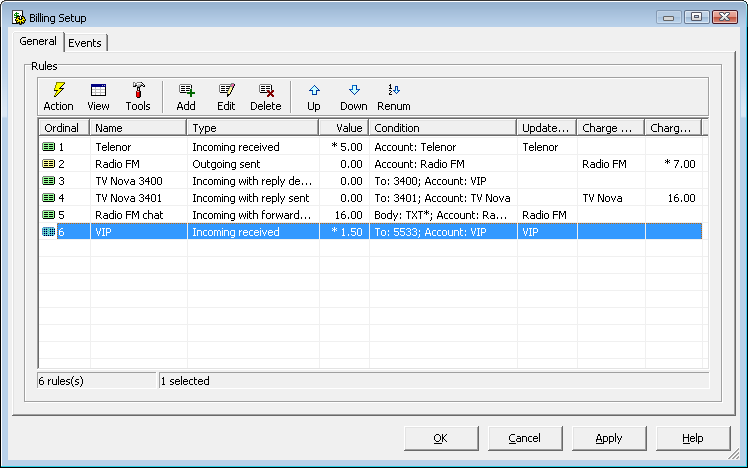This screenshot has width=748, height=468.
Task: Click the Condition column header
Action: click(442, 128)
